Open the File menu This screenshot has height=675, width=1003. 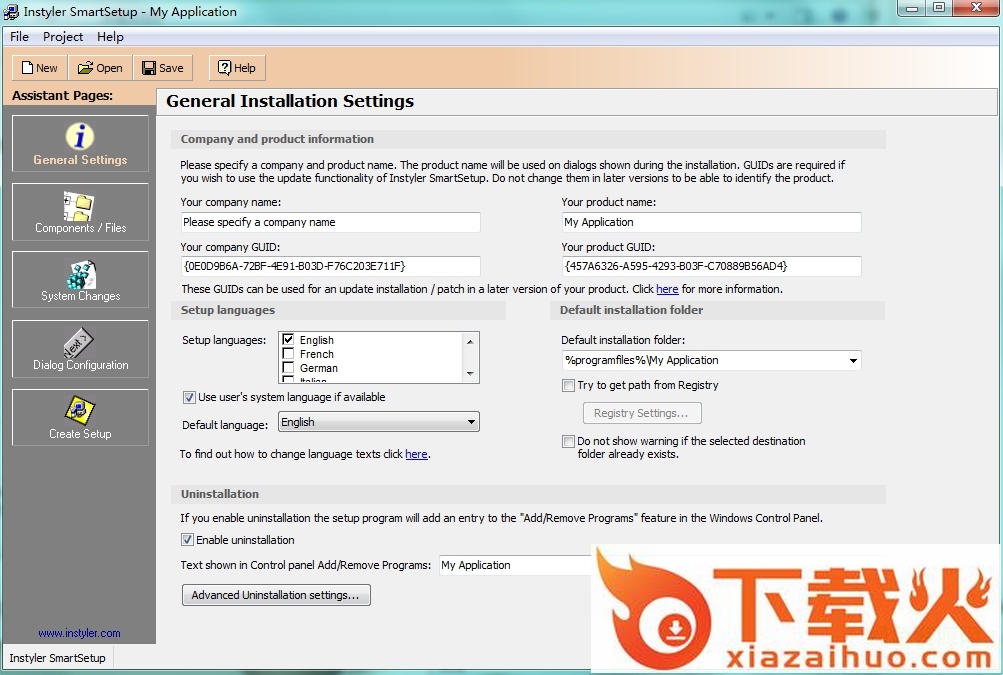click(19, 36)
